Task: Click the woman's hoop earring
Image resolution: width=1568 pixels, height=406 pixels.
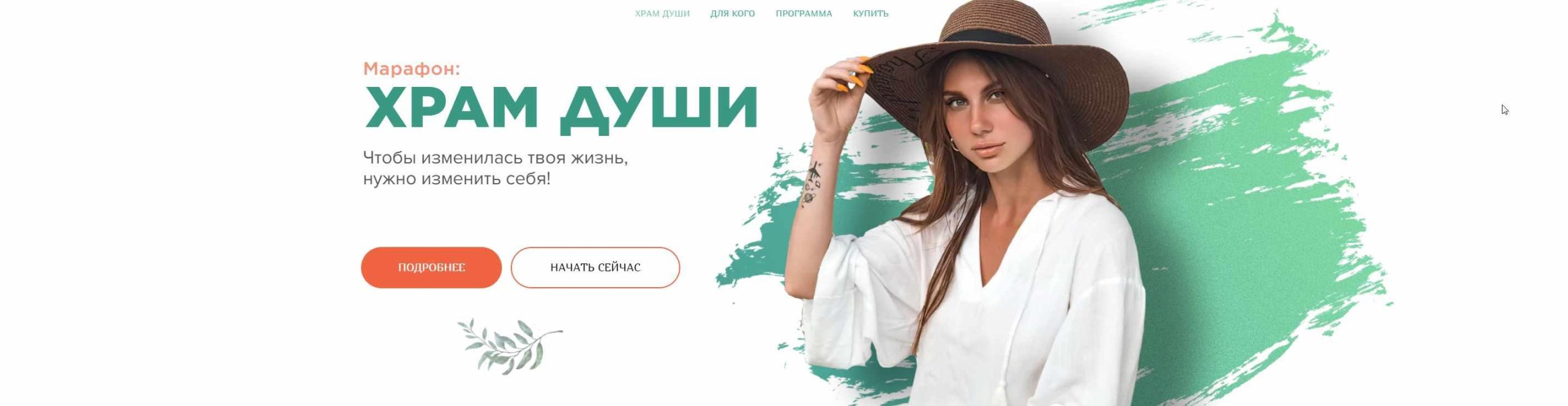Action: pyautogui.click(x=954, y=145)
